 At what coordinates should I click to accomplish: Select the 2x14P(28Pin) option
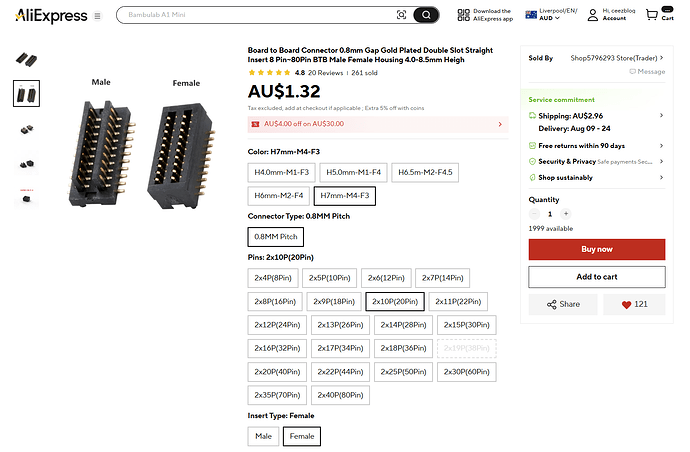(x=404, y=325)
